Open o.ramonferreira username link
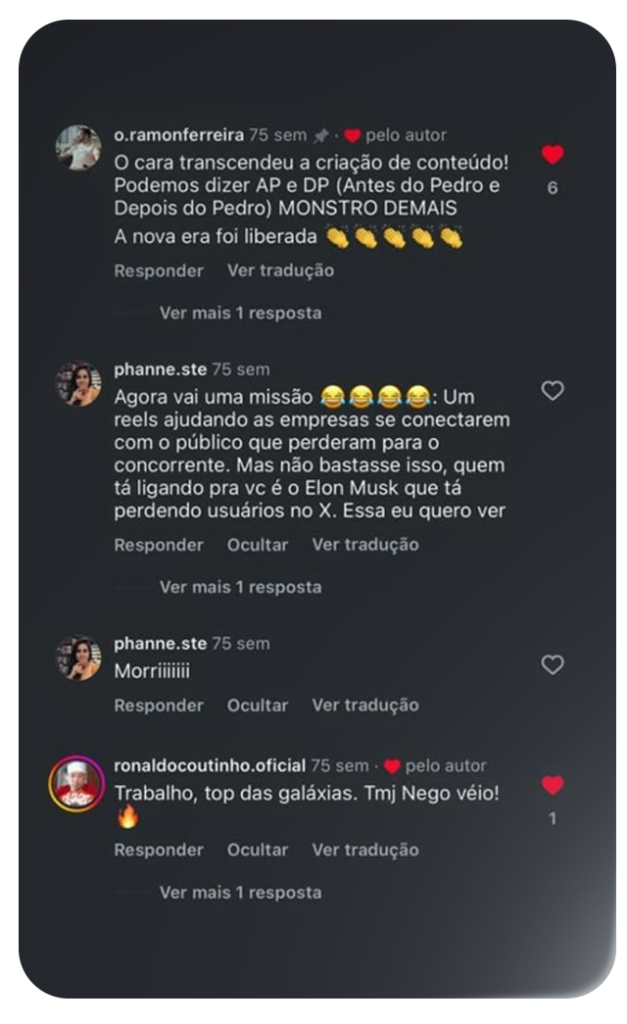Viewport: 627px width, 1024px height. click(178, 135)
